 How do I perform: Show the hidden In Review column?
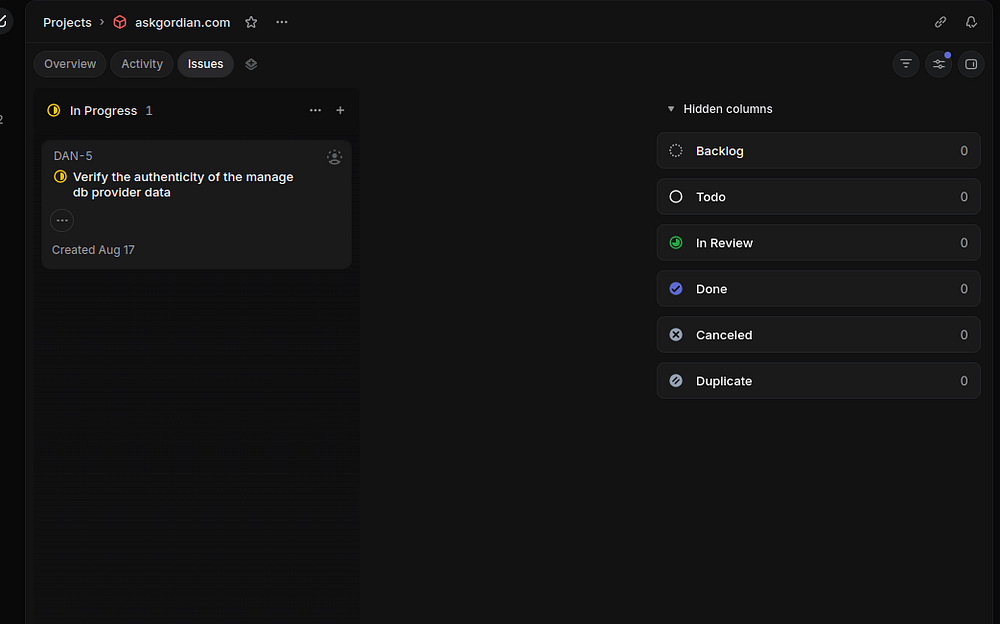(x=818, y=242)
